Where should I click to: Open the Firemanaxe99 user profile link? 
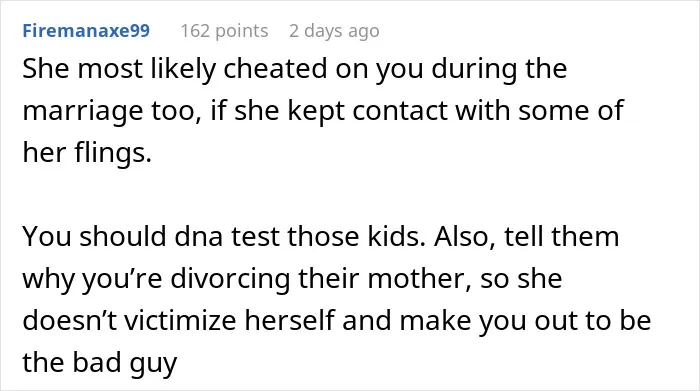(86, 31)
